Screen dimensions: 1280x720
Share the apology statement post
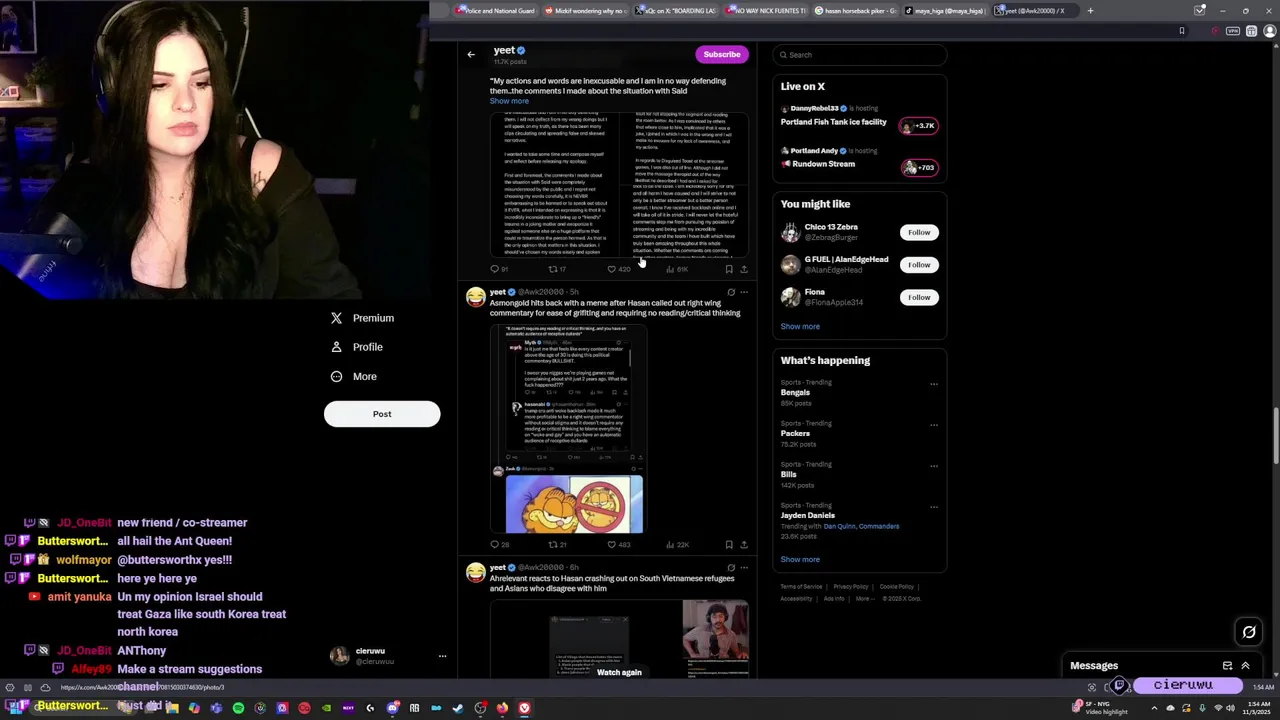[743, 269]
